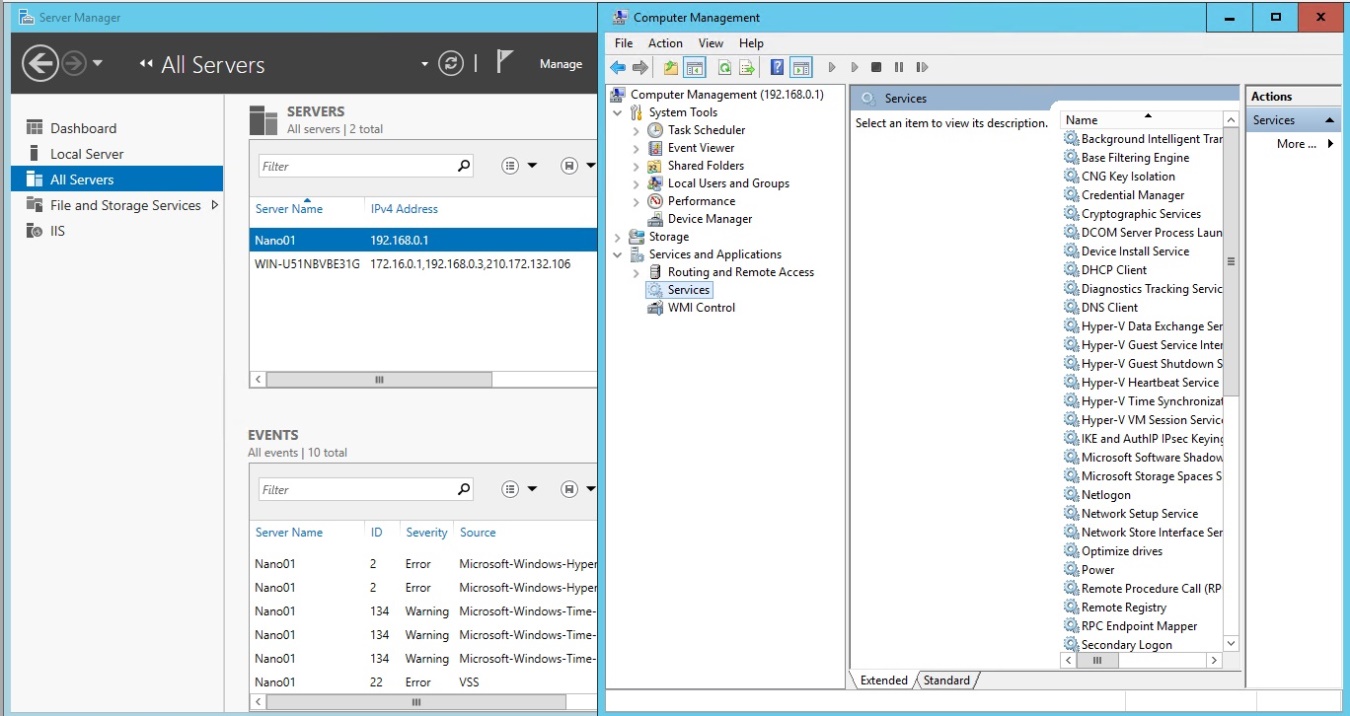Collapse the System Tools tree node
Screen dimensions: 1350x716
coord(618,113)
